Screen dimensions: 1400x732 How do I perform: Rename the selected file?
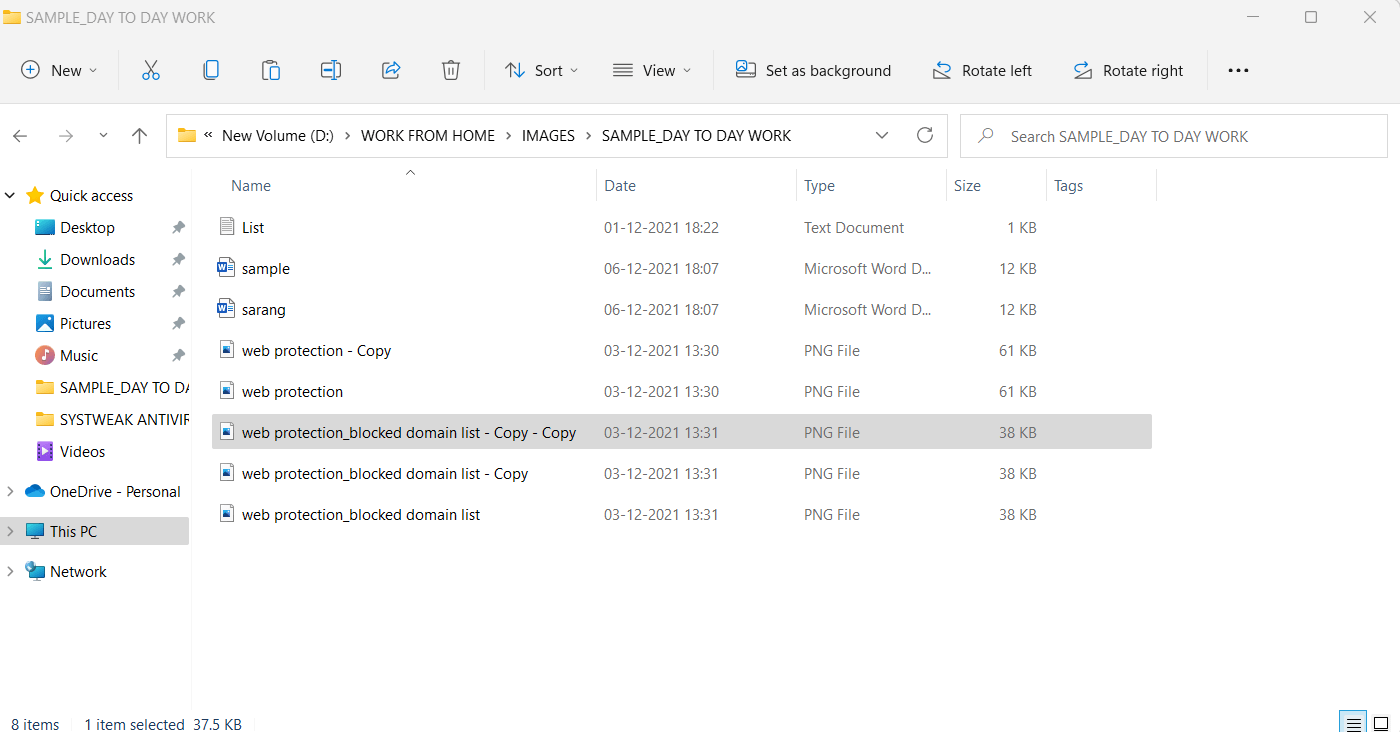click(331, 70)
